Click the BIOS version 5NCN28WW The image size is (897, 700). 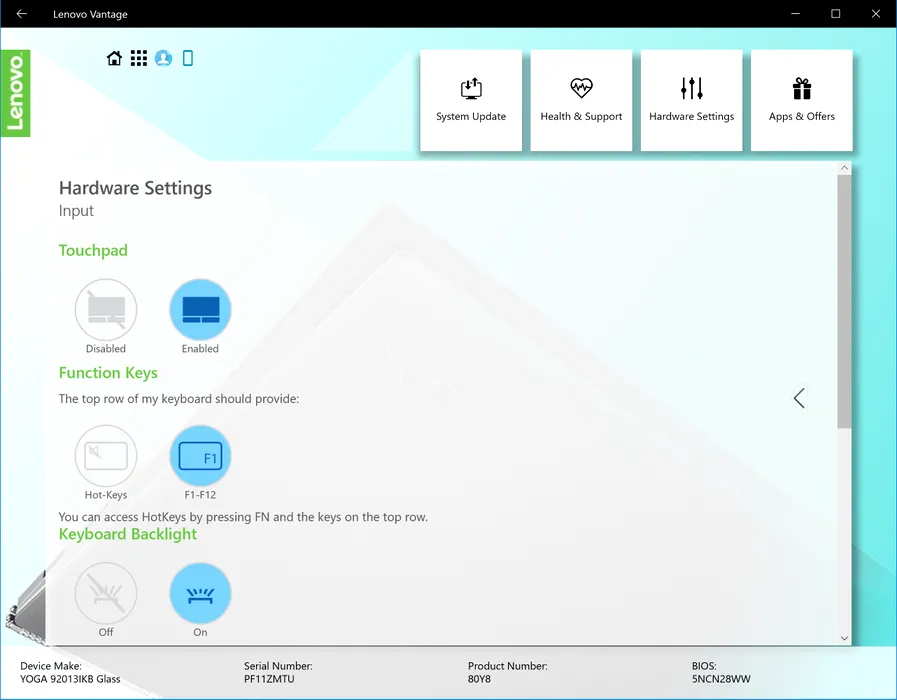click(721, 679)
